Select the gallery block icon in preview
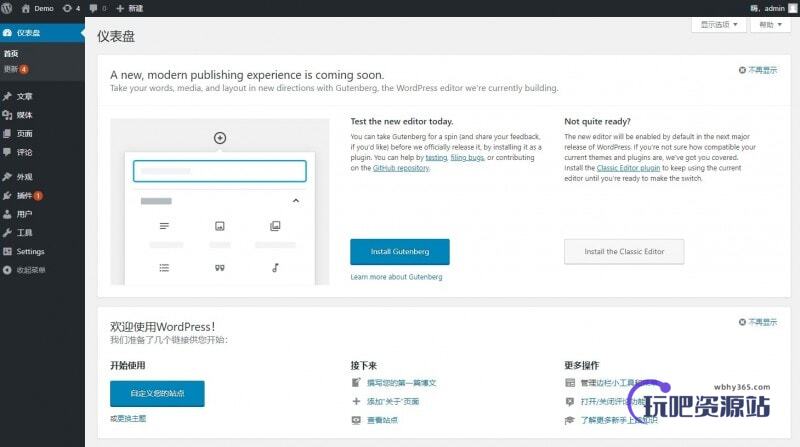Image resolution: width=800 pixels, height=447 pixels. pyautogui.click(x=275, y=226)
